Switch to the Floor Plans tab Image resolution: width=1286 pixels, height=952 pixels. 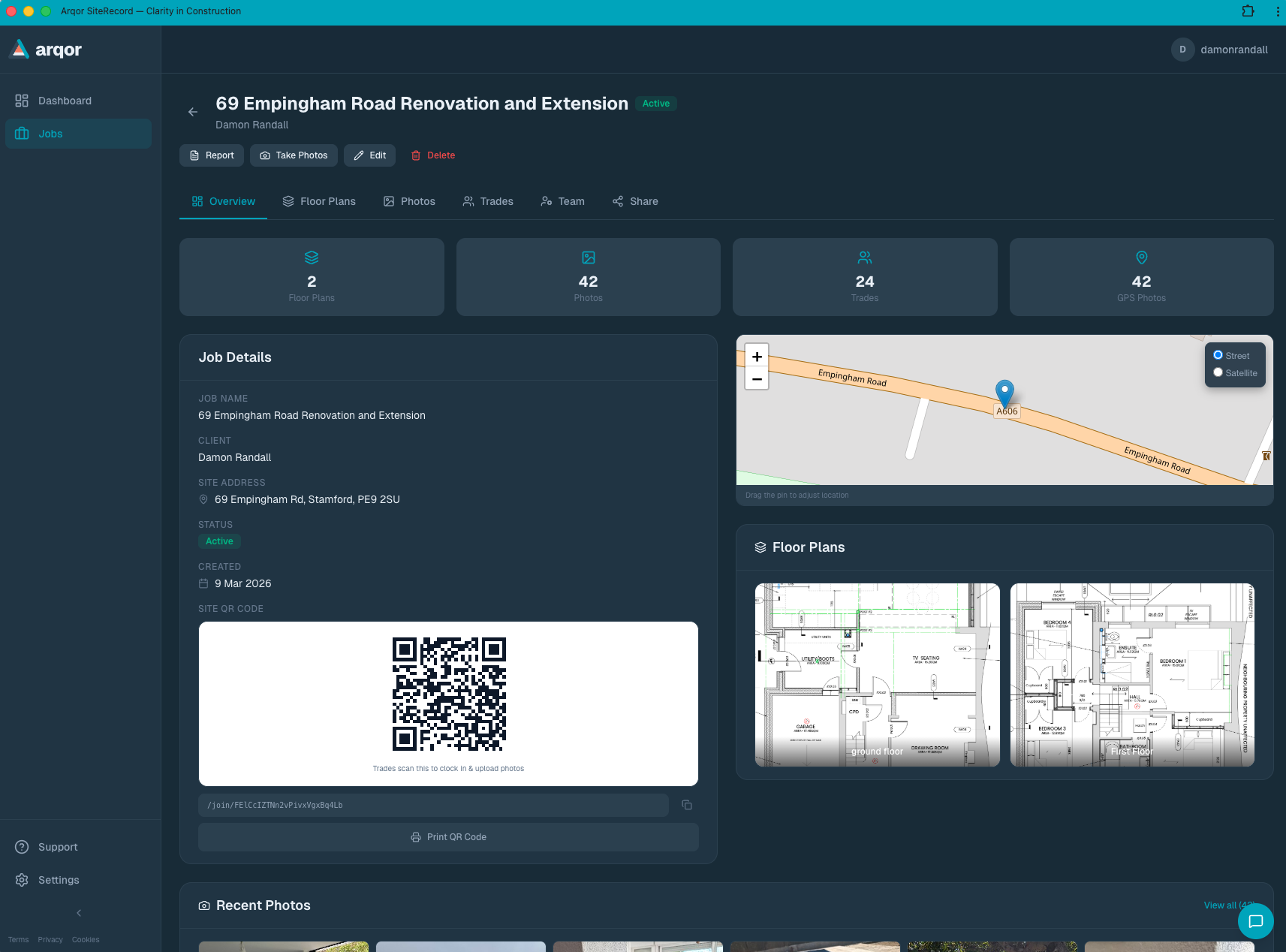click(319, 201)
